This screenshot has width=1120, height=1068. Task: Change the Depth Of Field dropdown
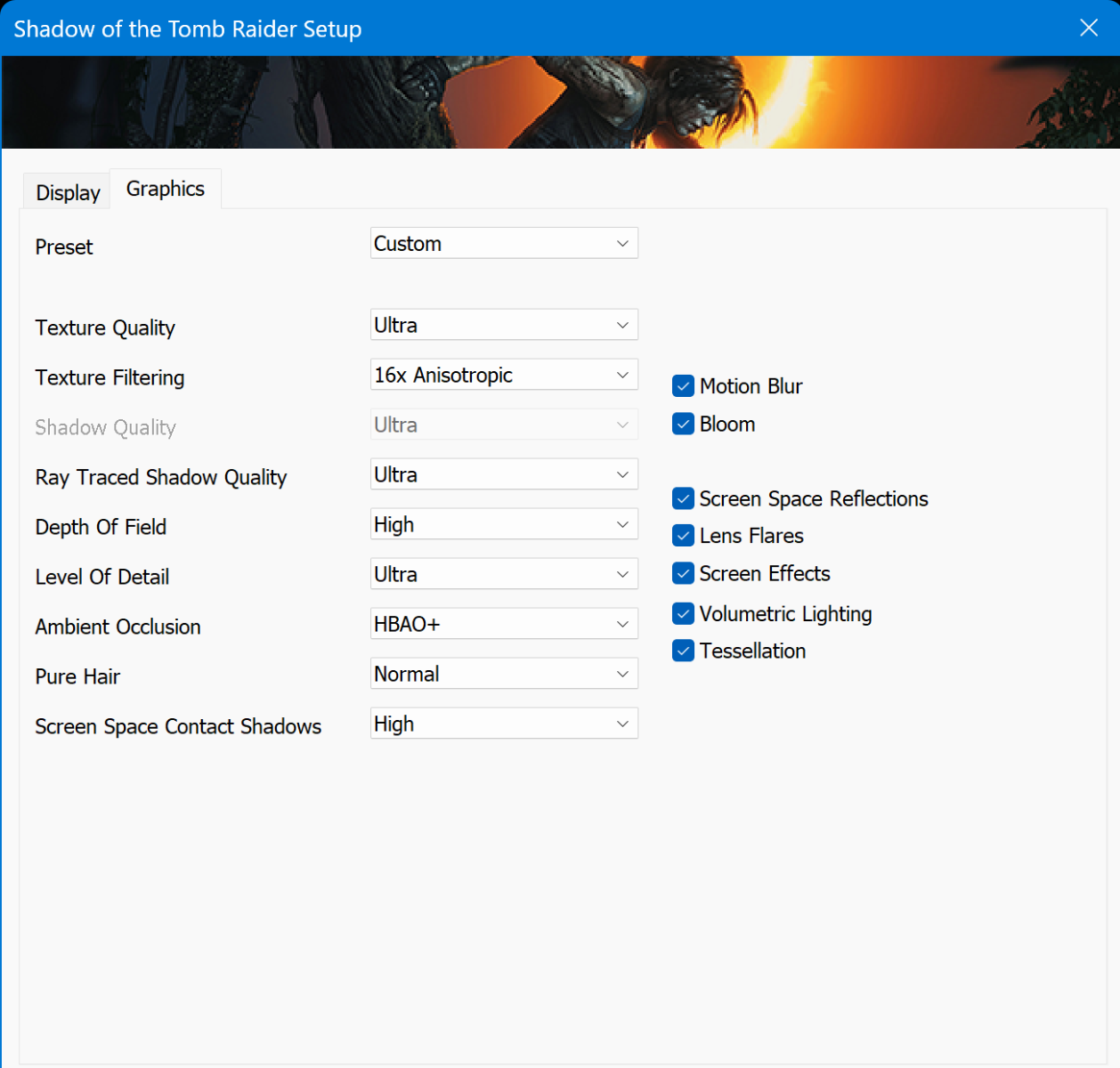coord(504,524)
